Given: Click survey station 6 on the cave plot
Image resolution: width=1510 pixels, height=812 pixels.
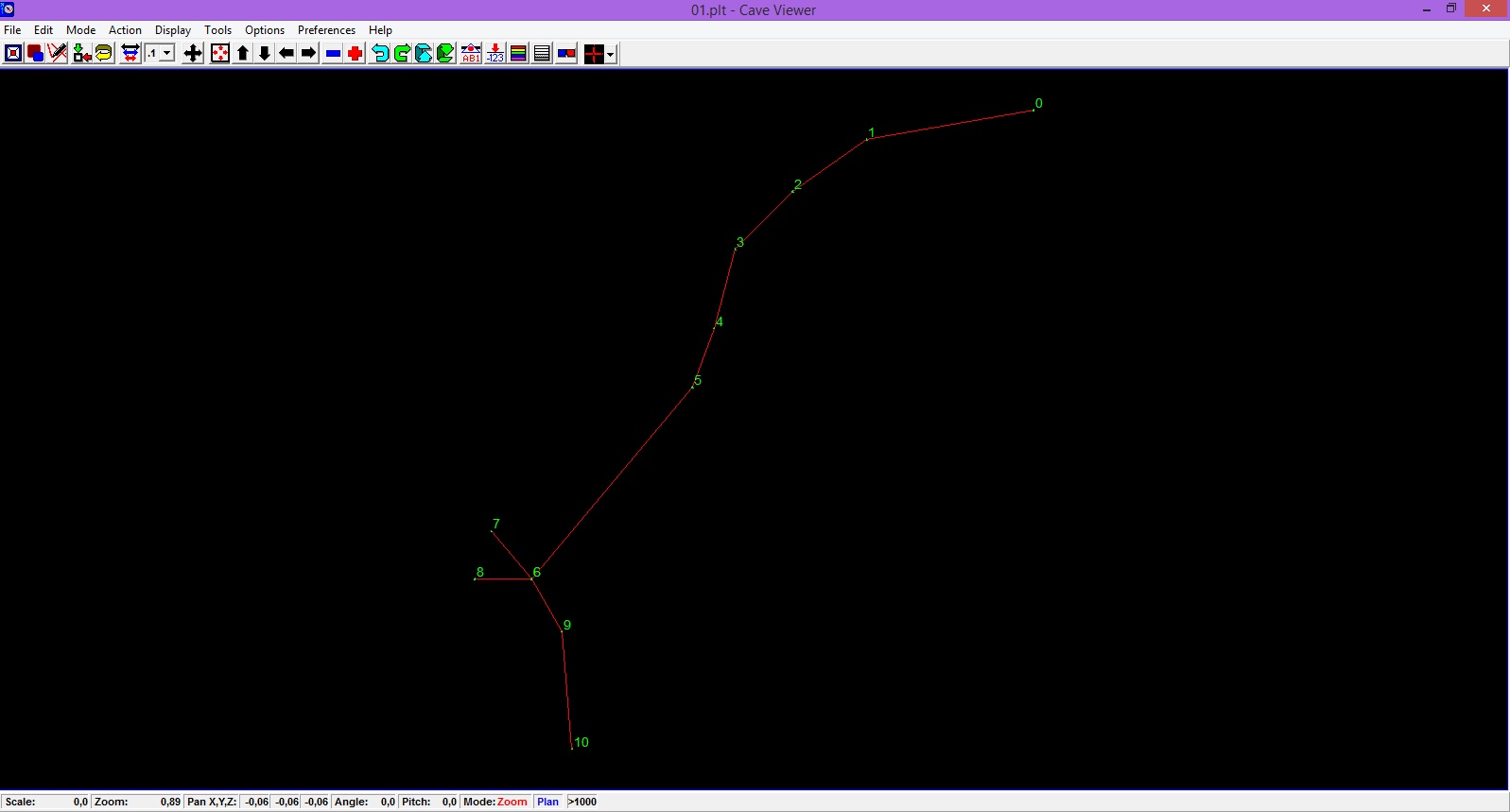Looking at the screenshot, I should [532, 579].
